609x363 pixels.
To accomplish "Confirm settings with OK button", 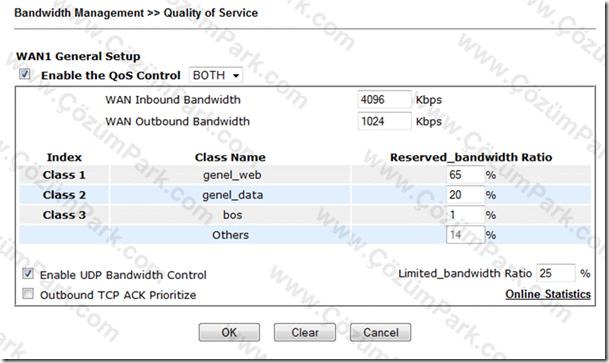I will [229, 332].
